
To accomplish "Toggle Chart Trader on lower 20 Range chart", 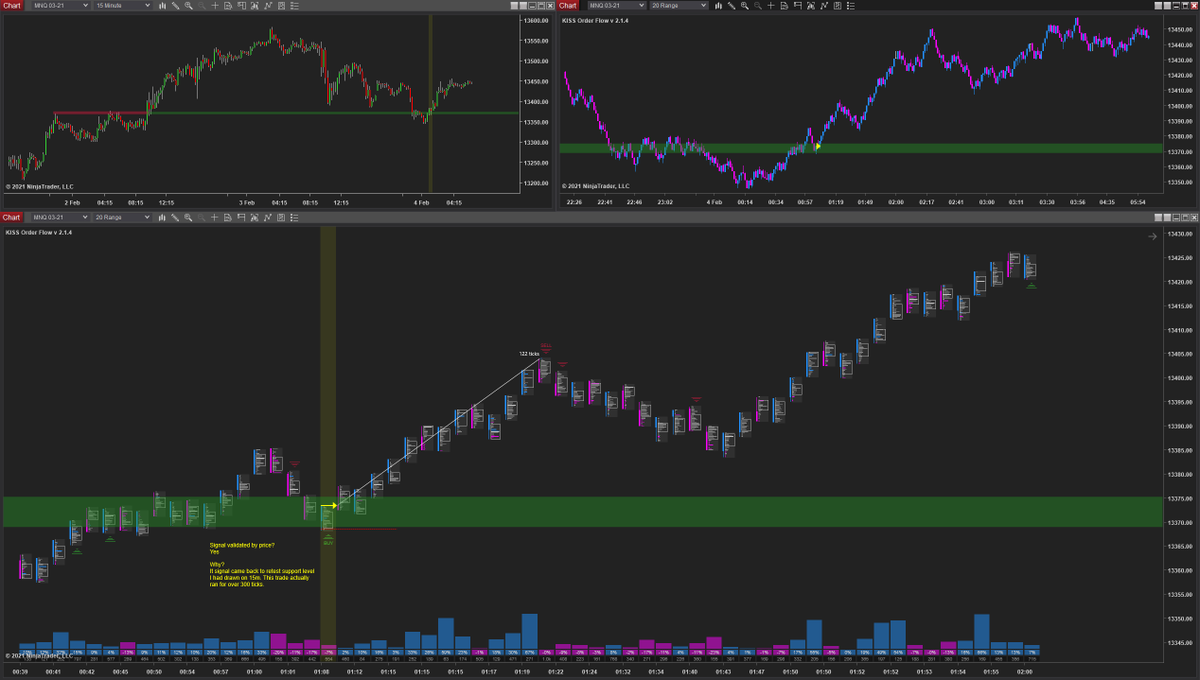I will pyautogui.click(x=241, y=217).
